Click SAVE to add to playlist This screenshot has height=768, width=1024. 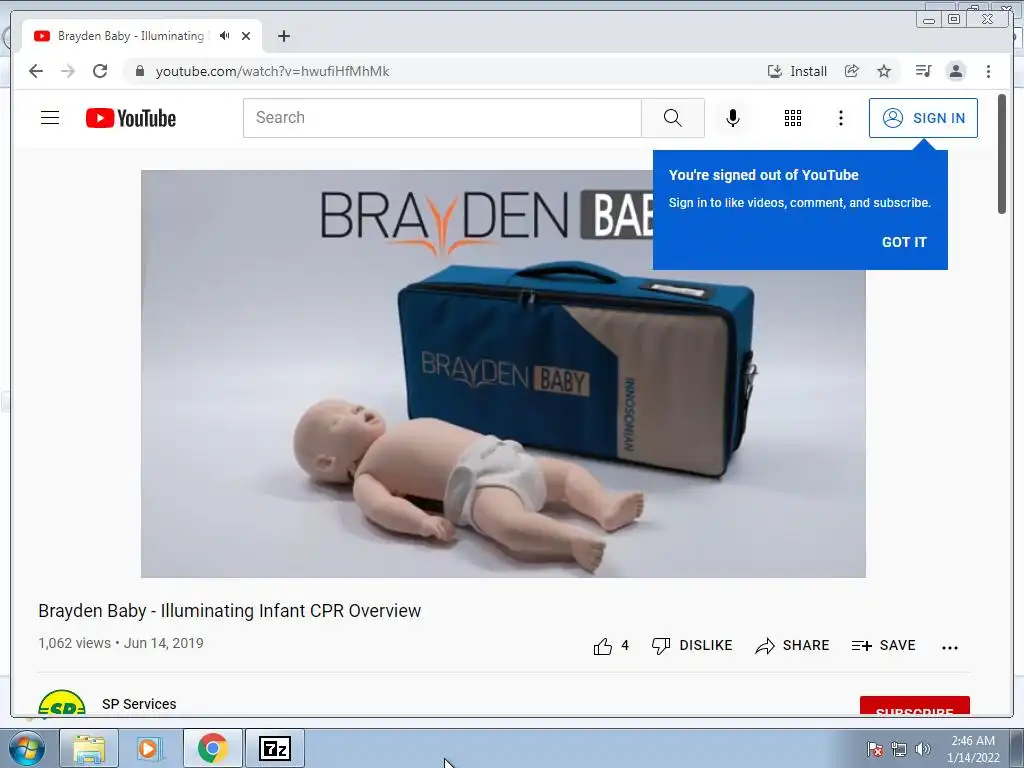pos(884,645)
